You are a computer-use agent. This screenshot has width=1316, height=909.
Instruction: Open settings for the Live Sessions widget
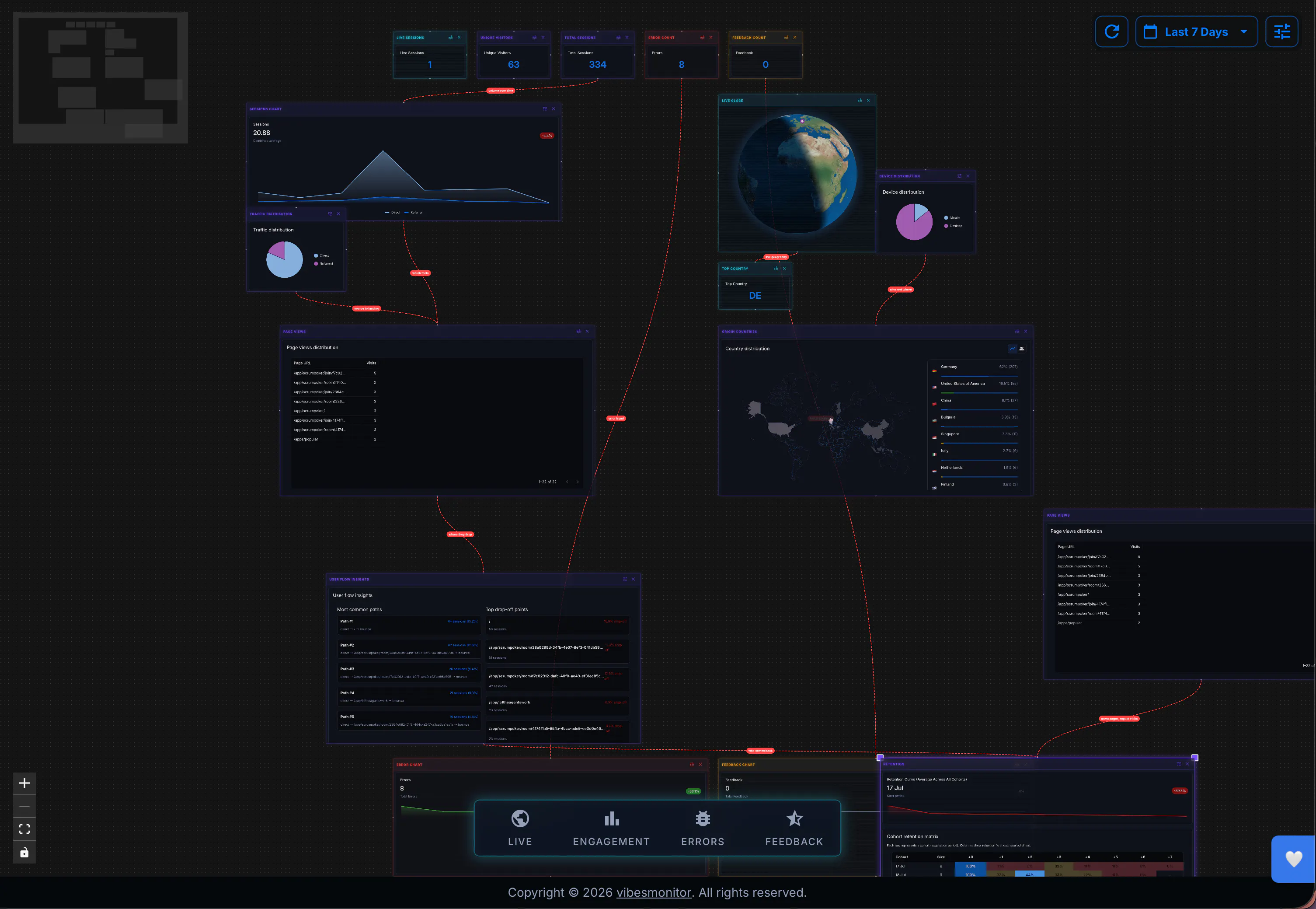pos(450,38)
